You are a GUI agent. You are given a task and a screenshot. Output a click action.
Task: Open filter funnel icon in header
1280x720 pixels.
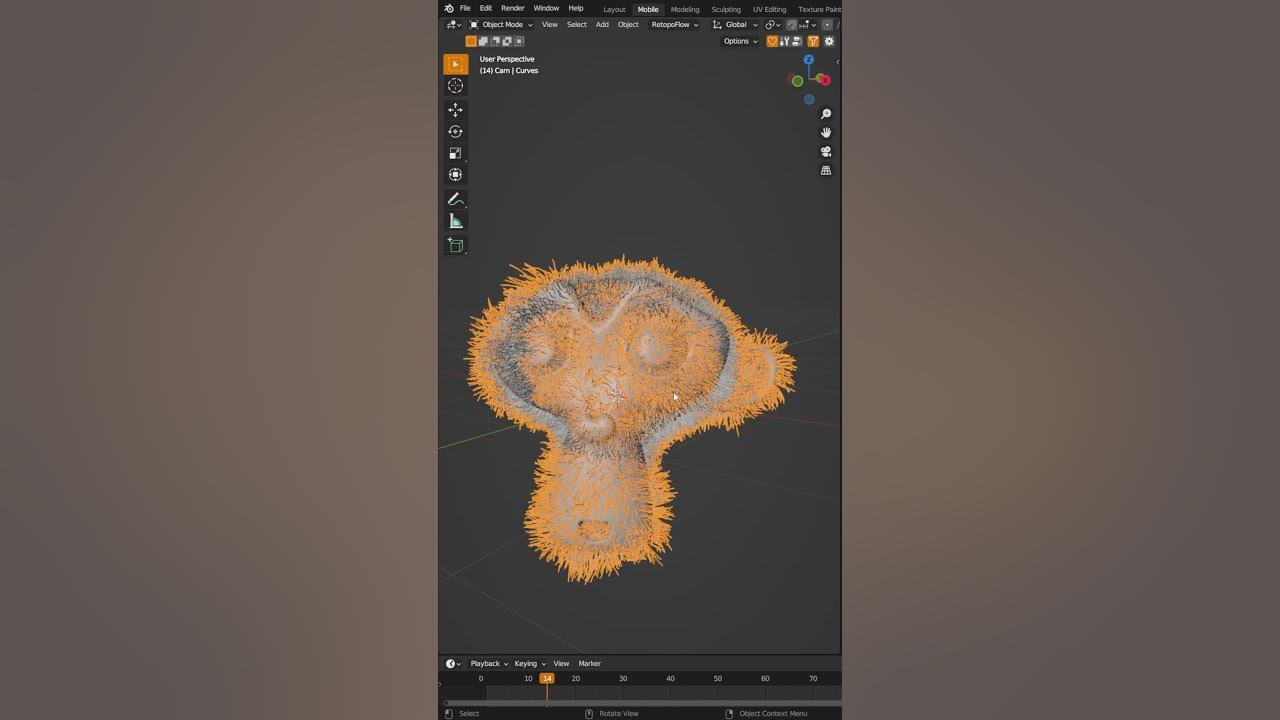(x=813, y=41)
